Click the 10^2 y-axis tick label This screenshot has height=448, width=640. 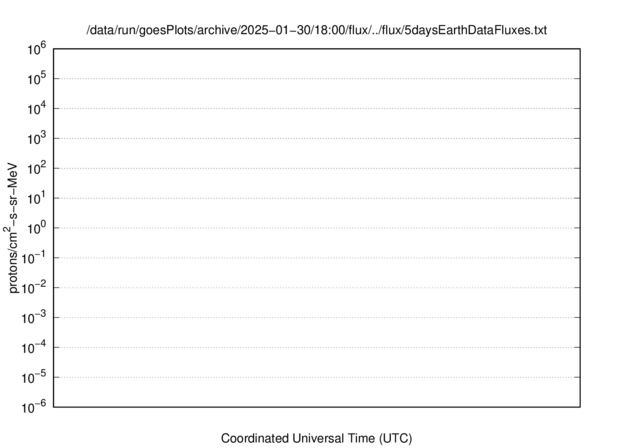[37, 168]
